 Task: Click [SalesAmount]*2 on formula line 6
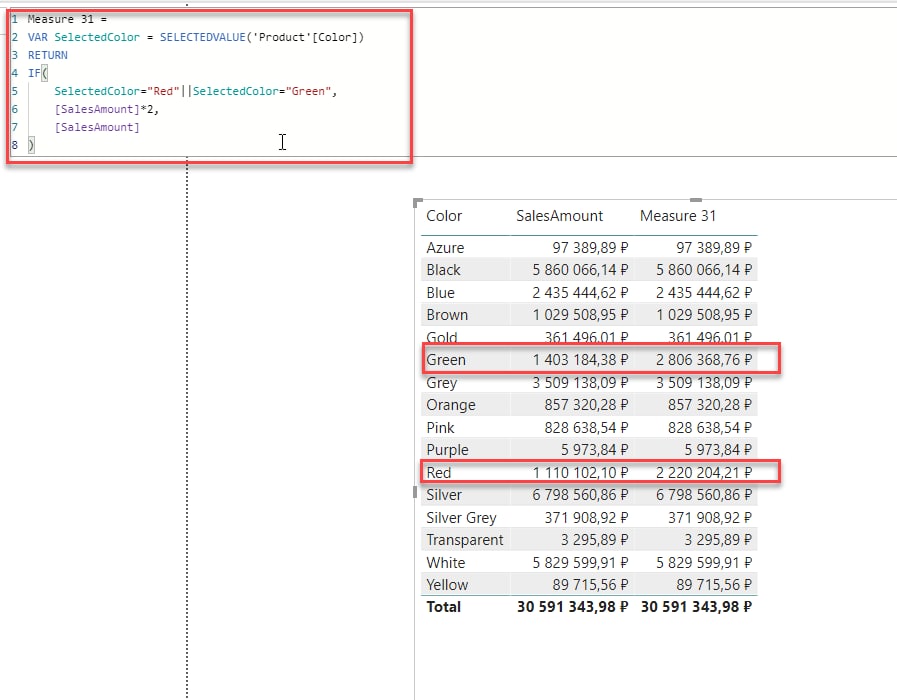106,109
